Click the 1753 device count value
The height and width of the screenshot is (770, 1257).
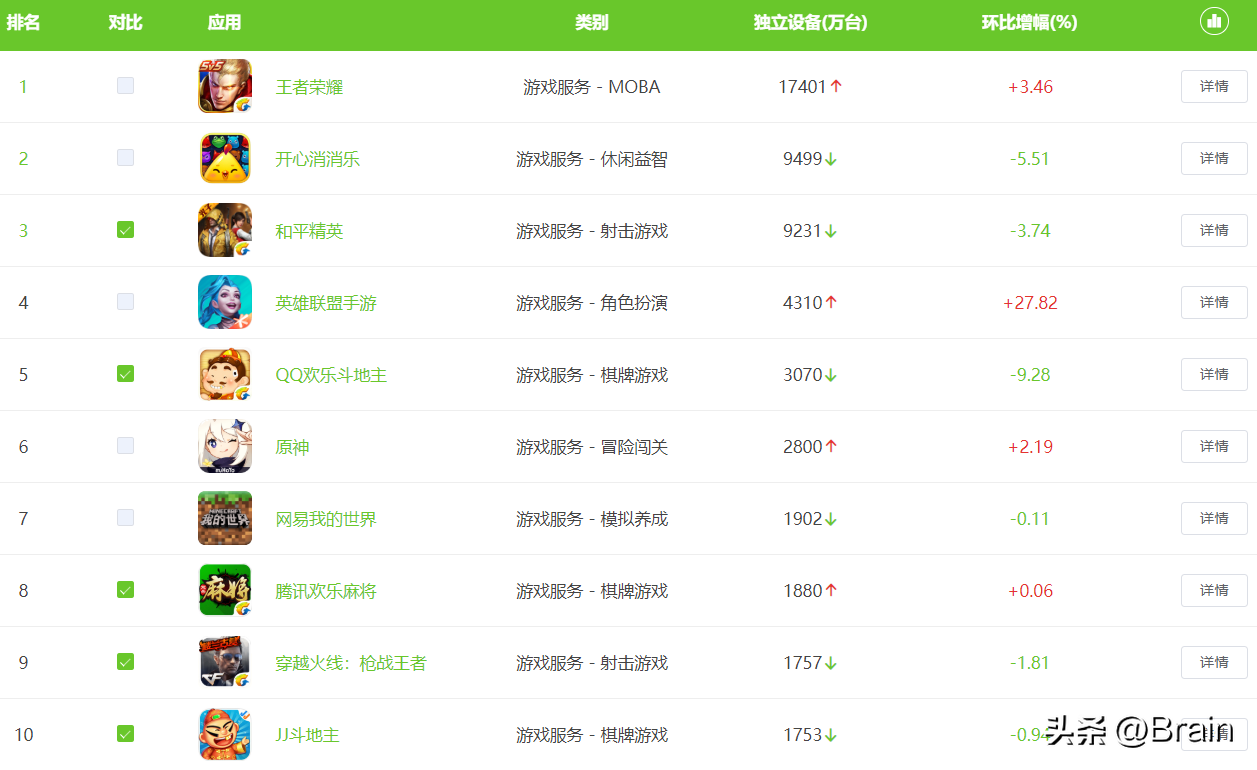coord(803,735)
